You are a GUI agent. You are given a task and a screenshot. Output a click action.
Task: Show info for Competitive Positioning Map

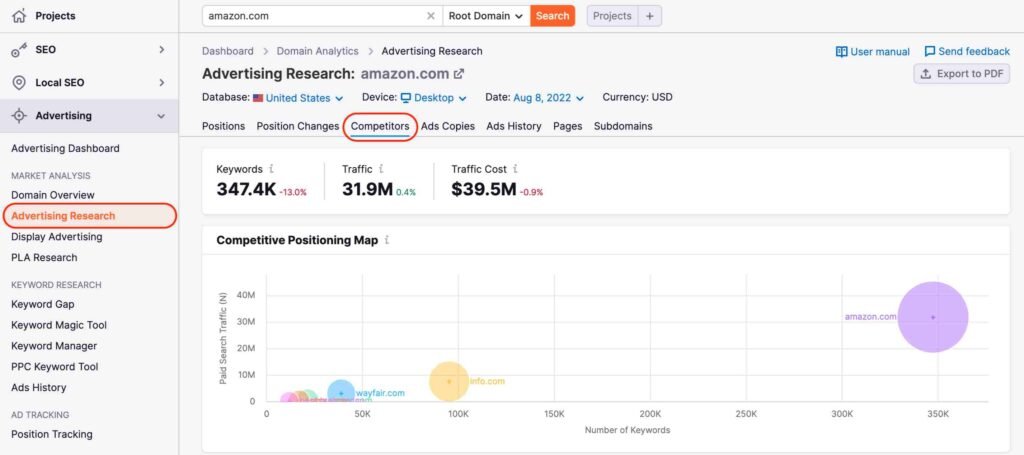[387, 241]
